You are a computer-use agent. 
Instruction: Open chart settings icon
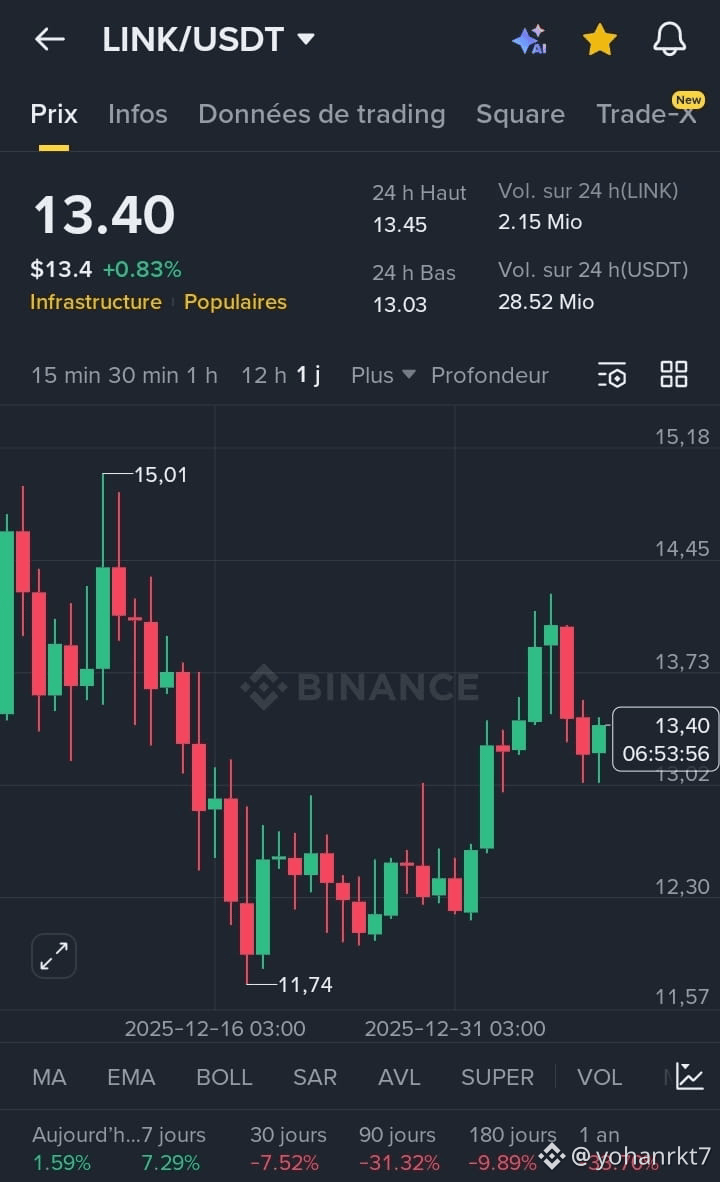(611, 375)
